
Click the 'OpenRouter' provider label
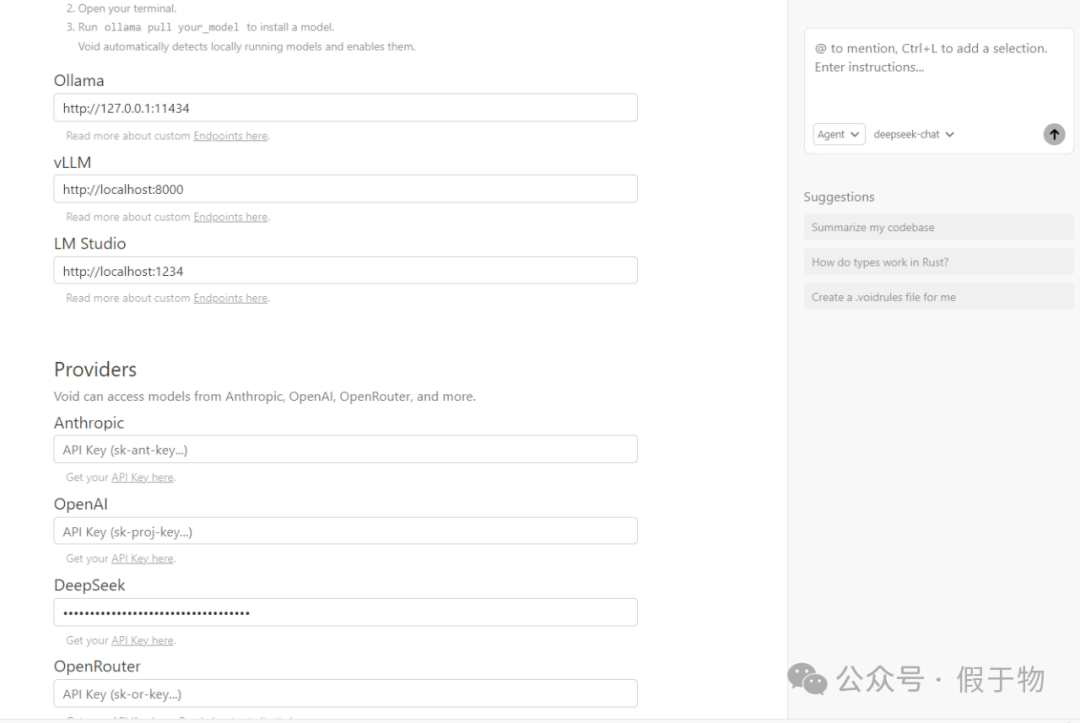97,667
